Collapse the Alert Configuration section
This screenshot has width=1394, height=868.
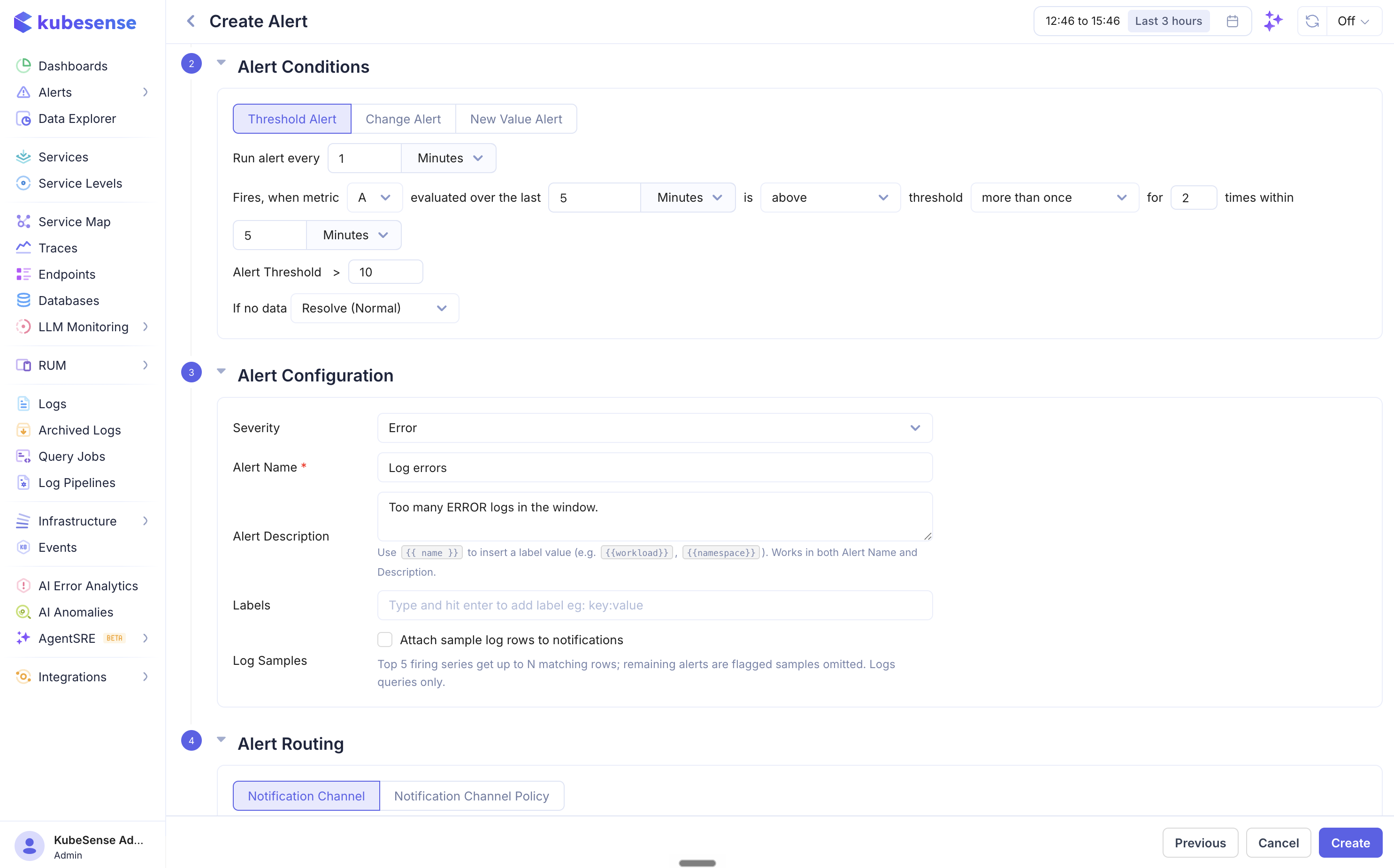click(x=221, y=371)
